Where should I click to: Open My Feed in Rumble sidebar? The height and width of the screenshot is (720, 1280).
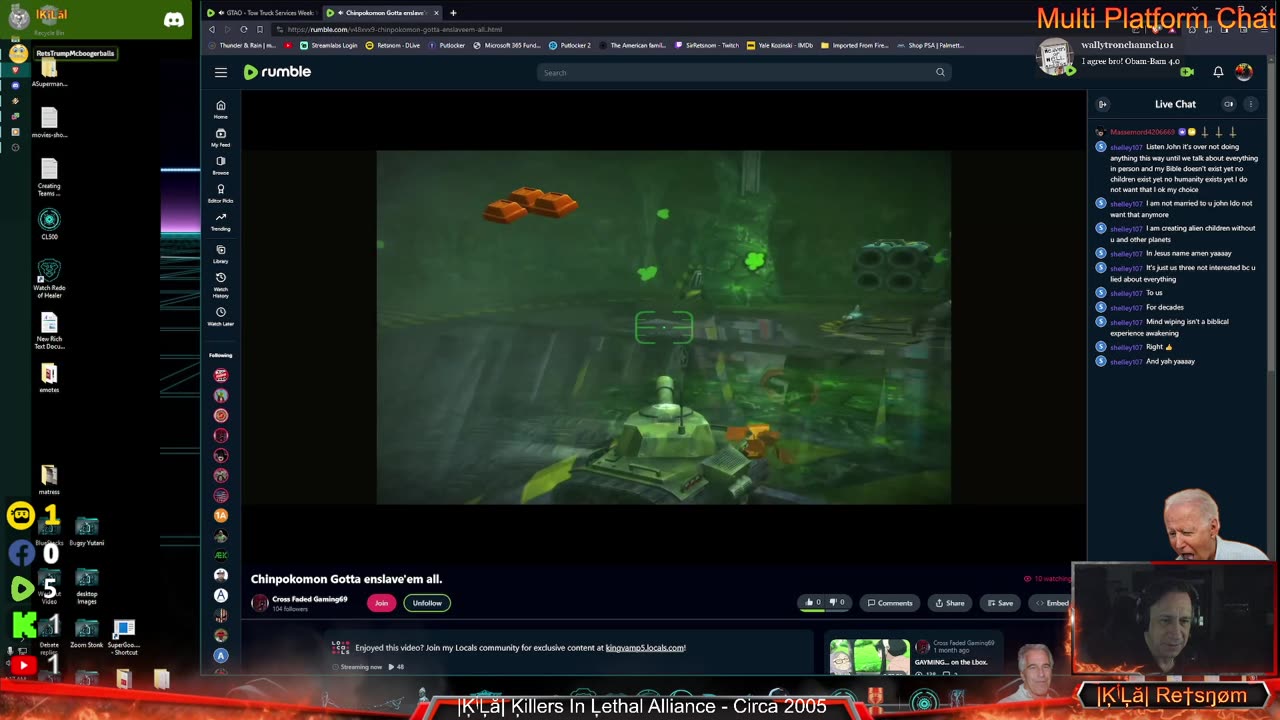(x=221, y=137)
